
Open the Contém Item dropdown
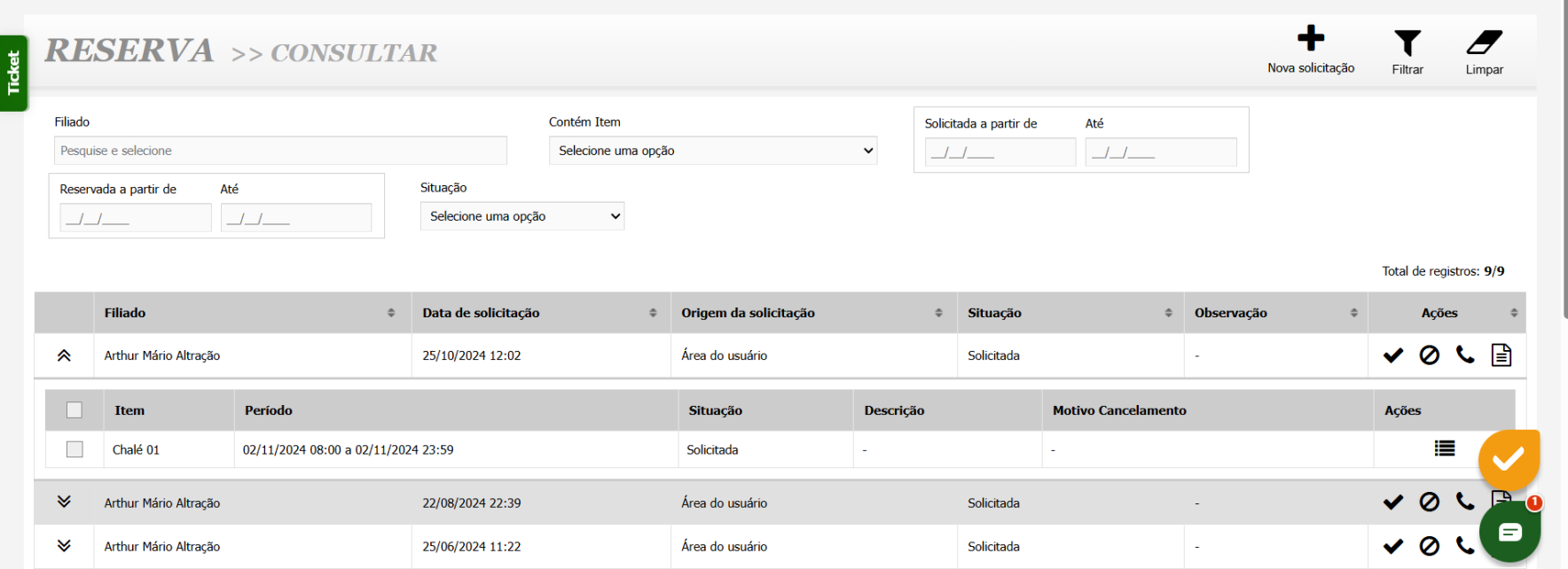tap(712, 151)
